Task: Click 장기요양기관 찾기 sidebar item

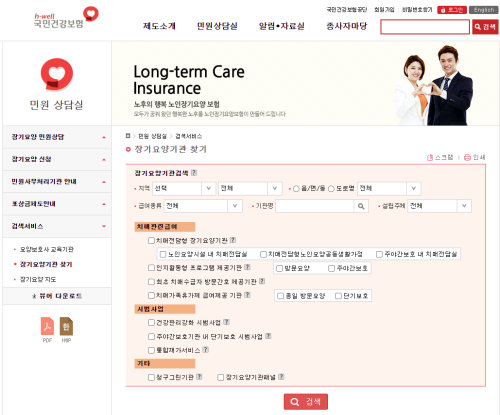Action: (x=46, y=264)
